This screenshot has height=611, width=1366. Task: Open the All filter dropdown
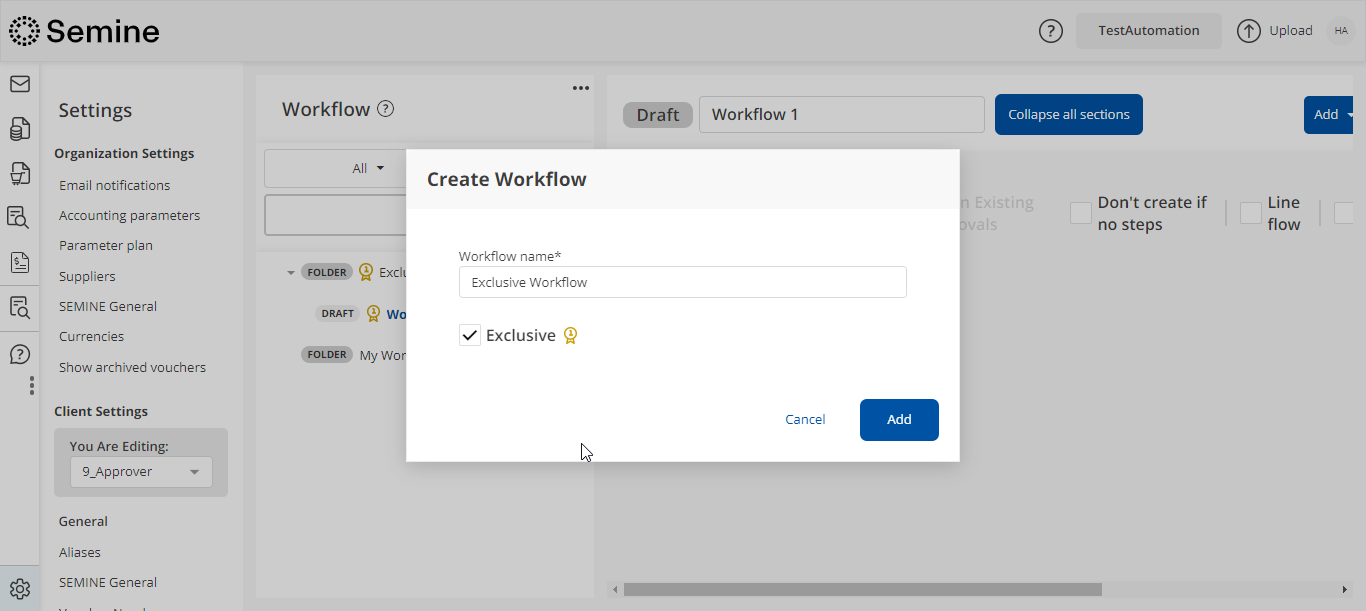click(368, 169)
